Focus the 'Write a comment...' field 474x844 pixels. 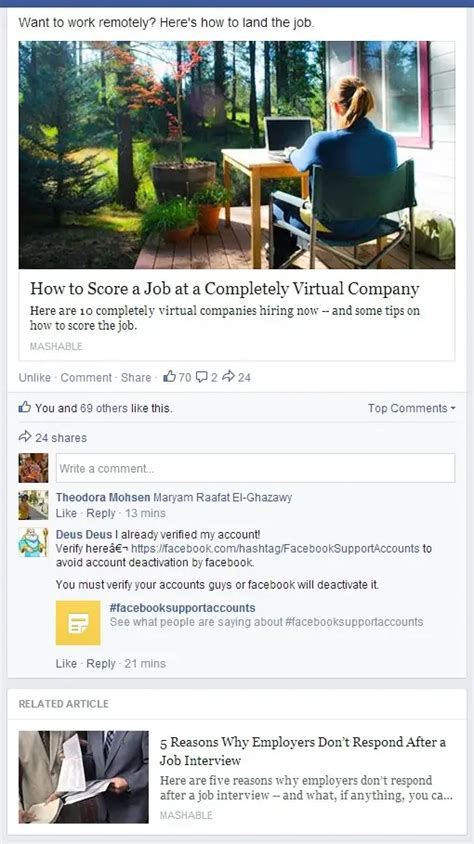pos(256,468)
